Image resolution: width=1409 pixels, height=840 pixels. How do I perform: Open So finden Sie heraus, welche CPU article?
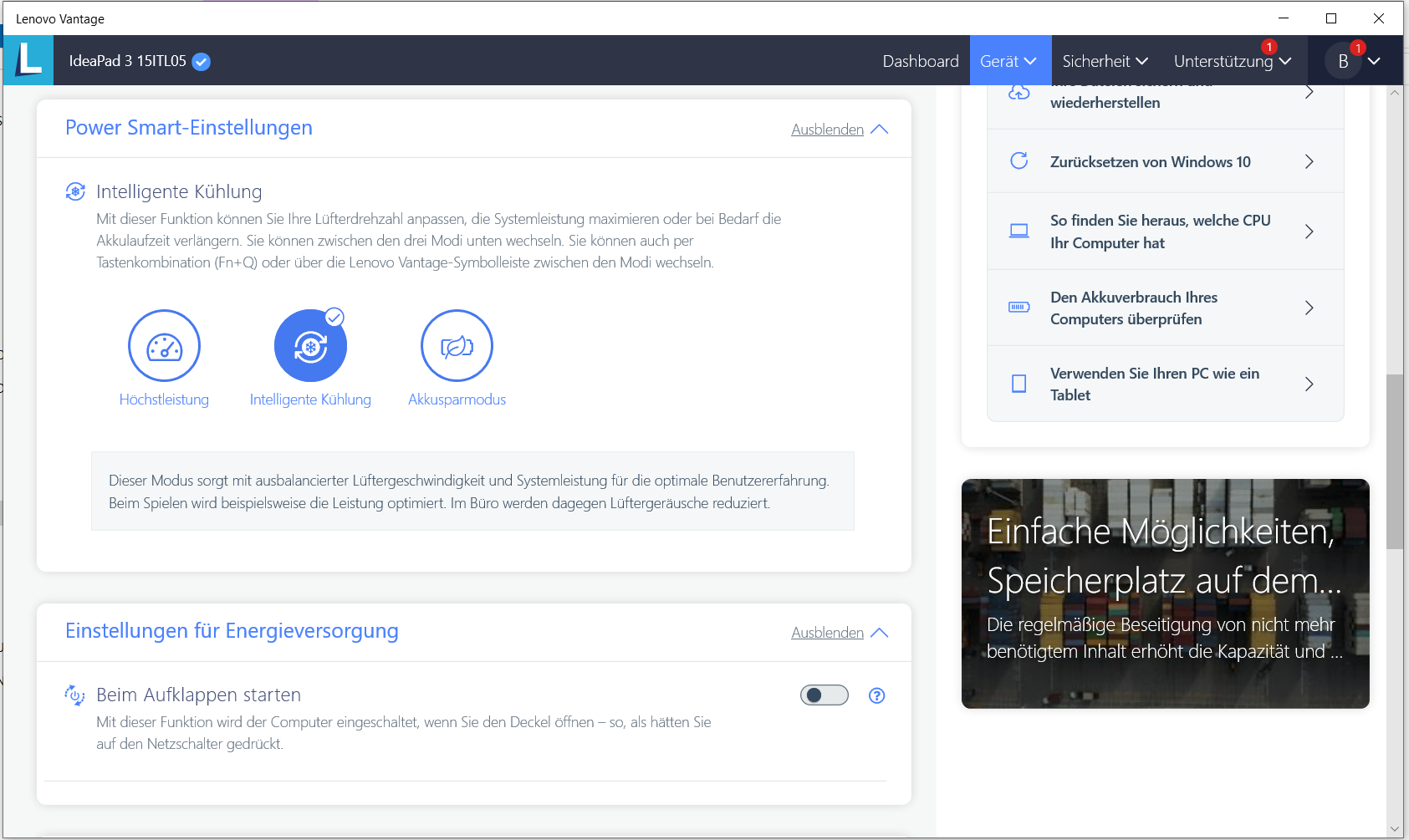(x=1166, y=232)
